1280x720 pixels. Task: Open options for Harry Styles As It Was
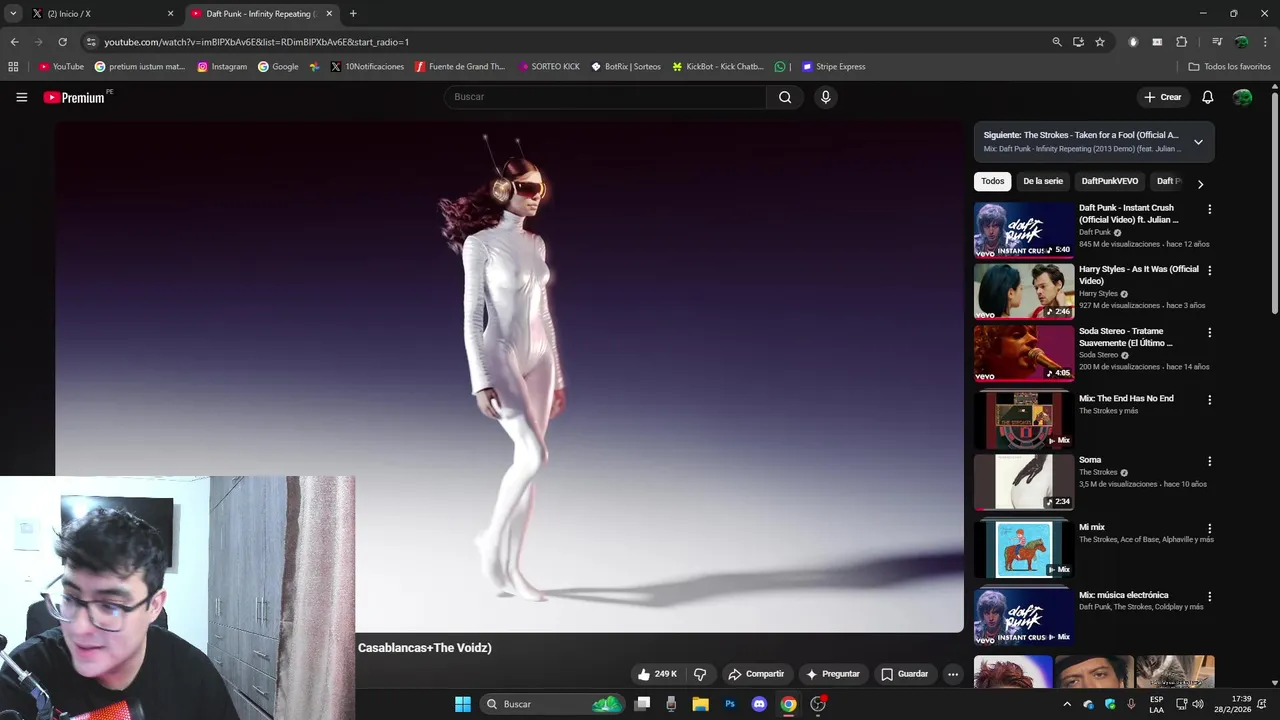click(1209, 271)
